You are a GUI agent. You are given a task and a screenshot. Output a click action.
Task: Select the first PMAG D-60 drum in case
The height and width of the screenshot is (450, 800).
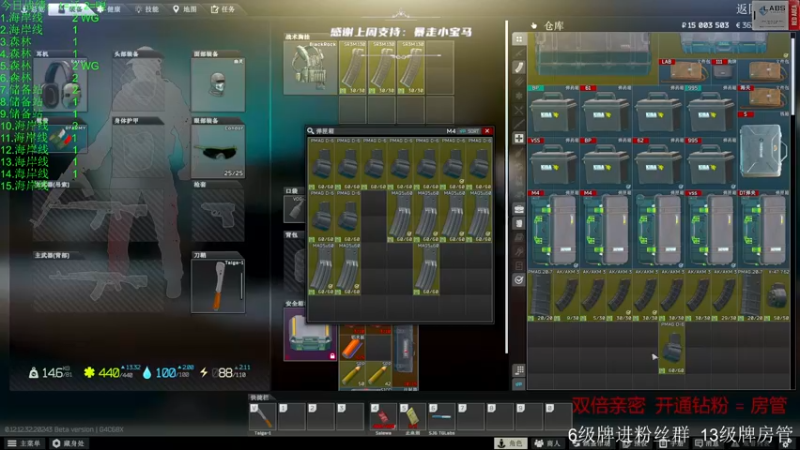(x=321, y=163)
